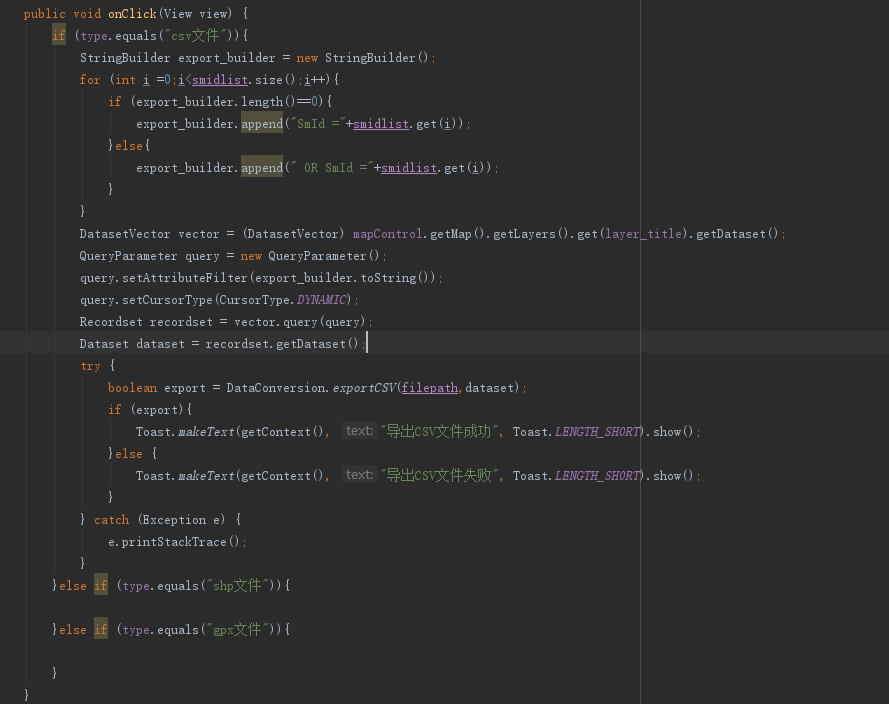Place cursor on StringBuilder export_builder declaration

(x=177, y=58)
